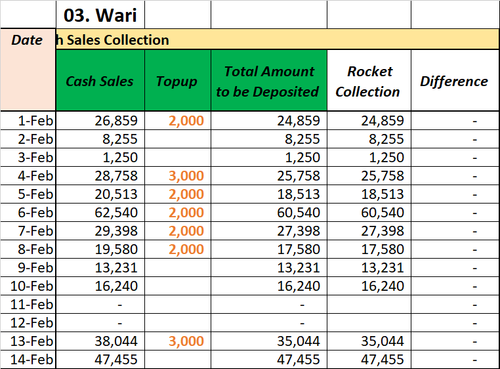Select the 8-Feb topup 2,000 cell
Image resolution: width=500 pixels, height=369 pixels.
click(178, 249)
